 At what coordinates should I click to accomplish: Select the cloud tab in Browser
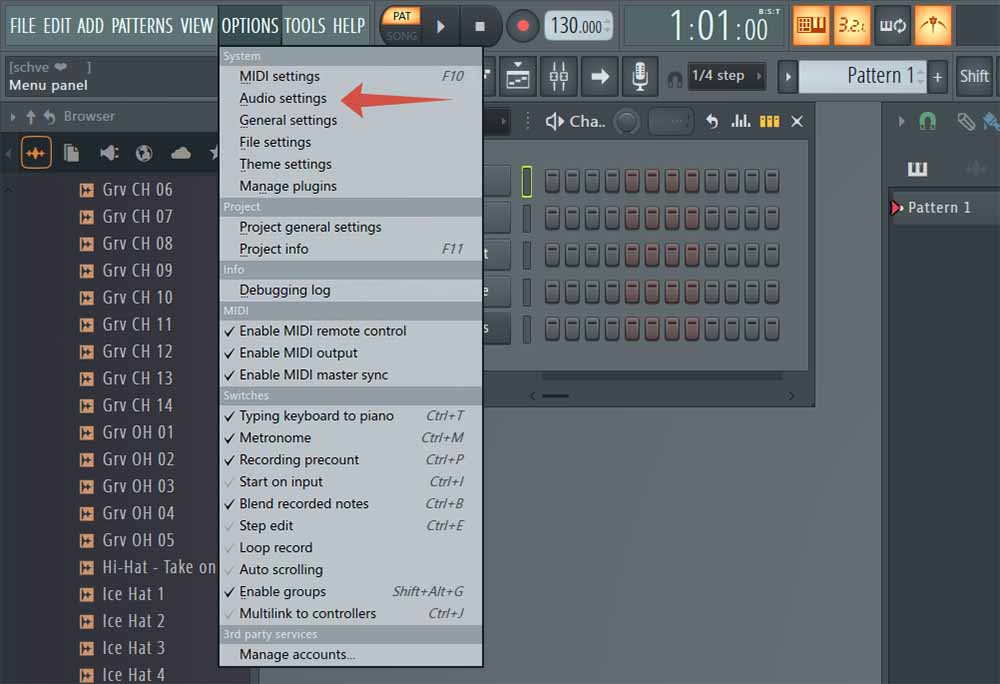[x=181, y=153]
